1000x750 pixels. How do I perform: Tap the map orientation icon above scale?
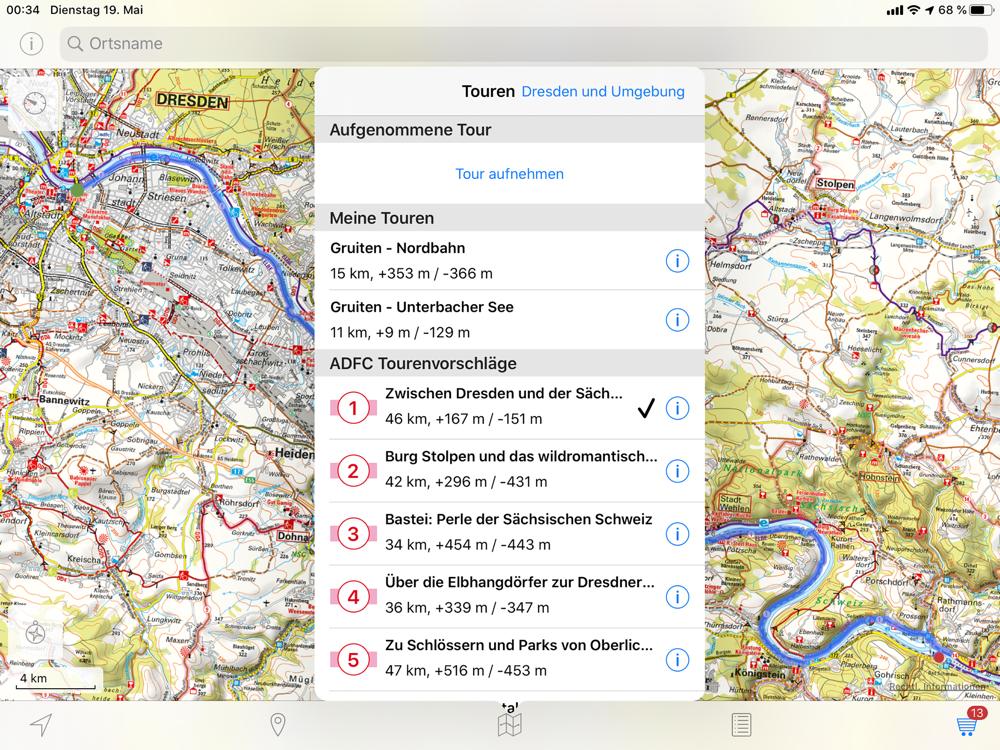point(35,633)
